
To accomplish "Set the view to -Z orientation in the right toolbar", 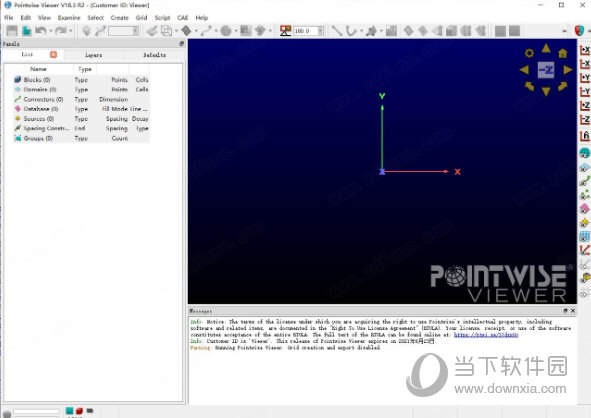I will pyautogui.click(x=585, y=120).
